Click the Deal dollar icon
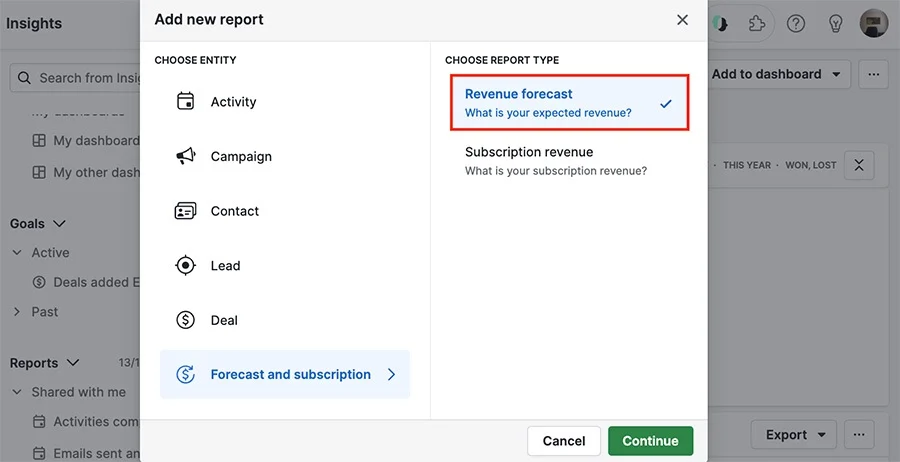 [185, 320]
